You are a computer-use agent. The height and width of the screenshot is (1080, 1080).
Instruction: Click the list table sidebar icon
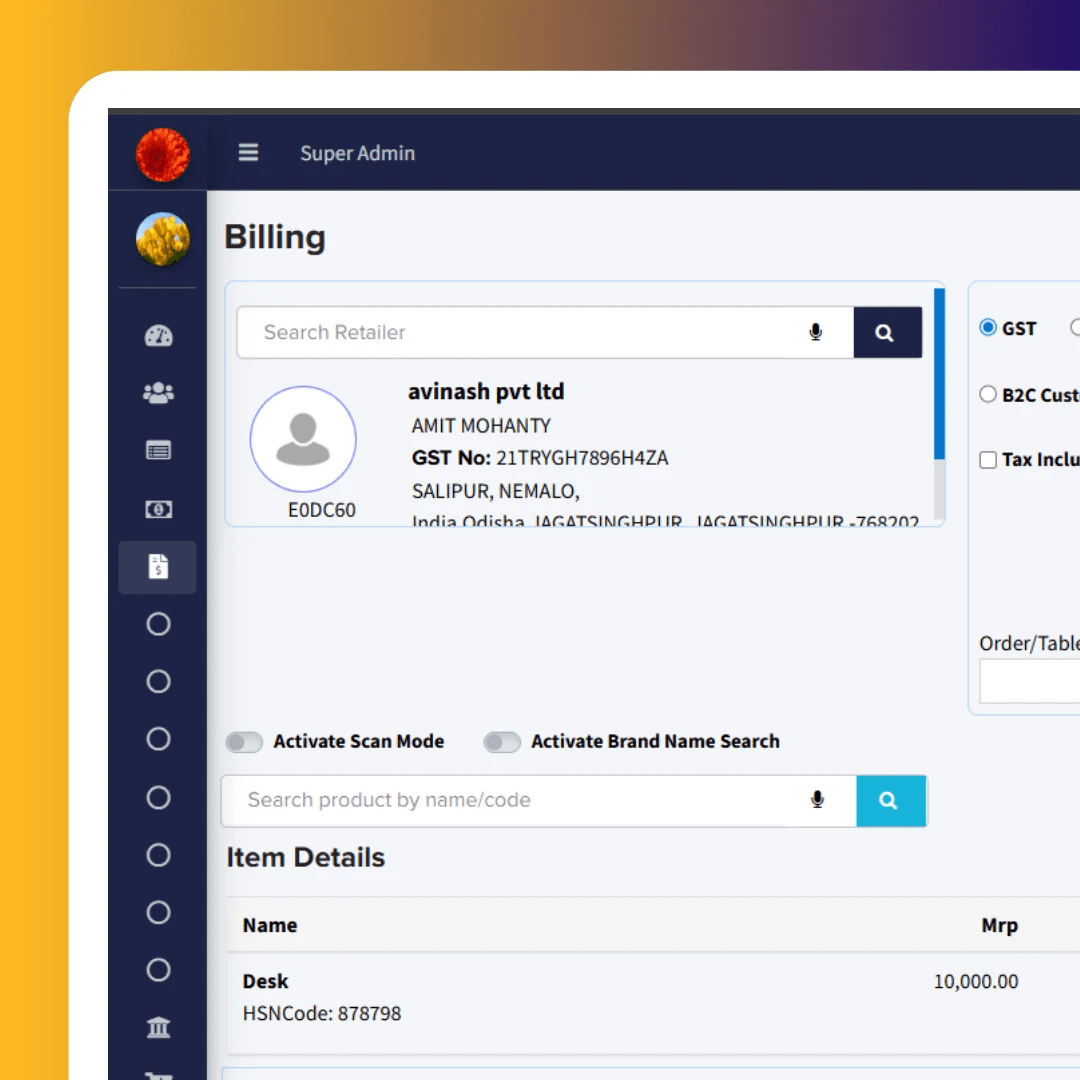point(158,451)
